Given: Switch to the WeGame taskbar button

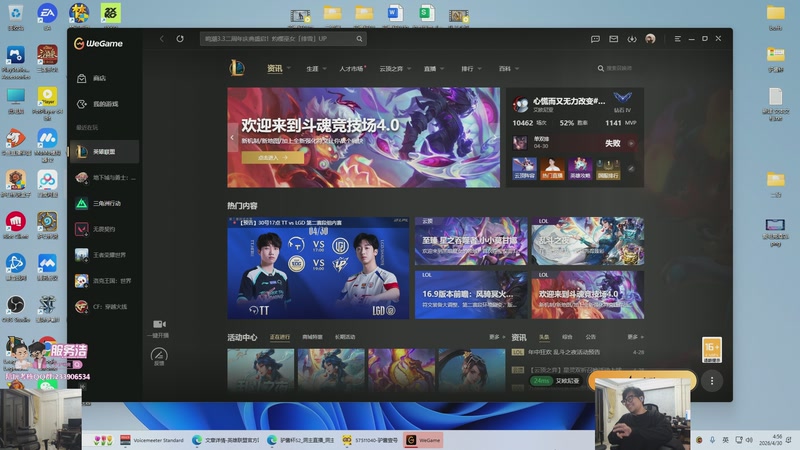Looking at the screenshot, I should click(423, 440).
